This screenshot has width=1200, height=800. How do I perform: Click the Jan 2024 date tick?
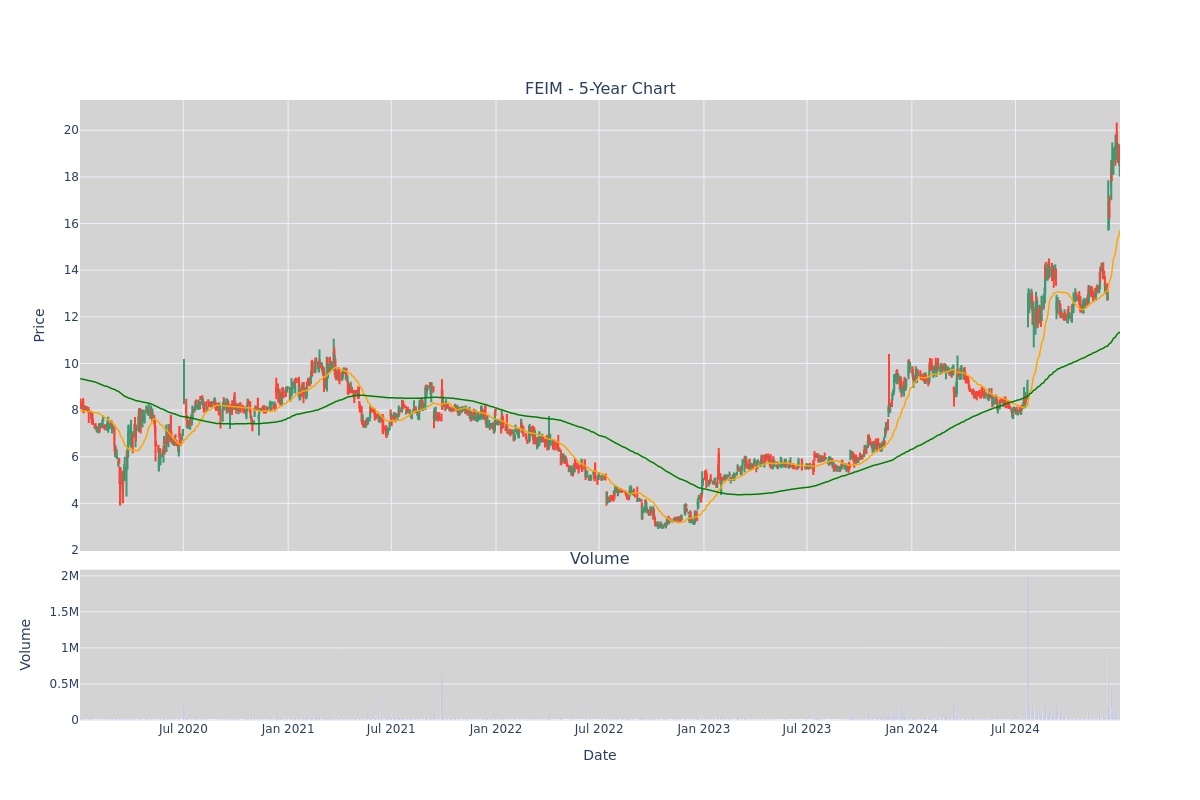click(x=912, y=729)
